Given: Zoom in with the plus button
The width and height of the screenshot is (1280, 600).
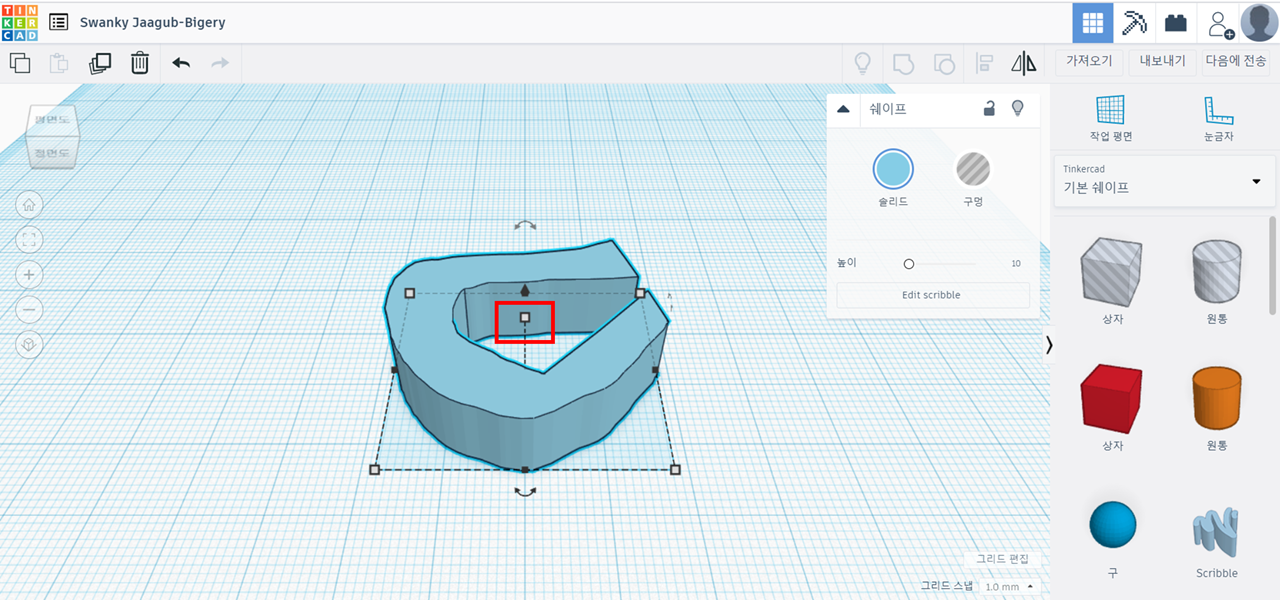Looking at the screenshot, I should [x=29, y=274].
